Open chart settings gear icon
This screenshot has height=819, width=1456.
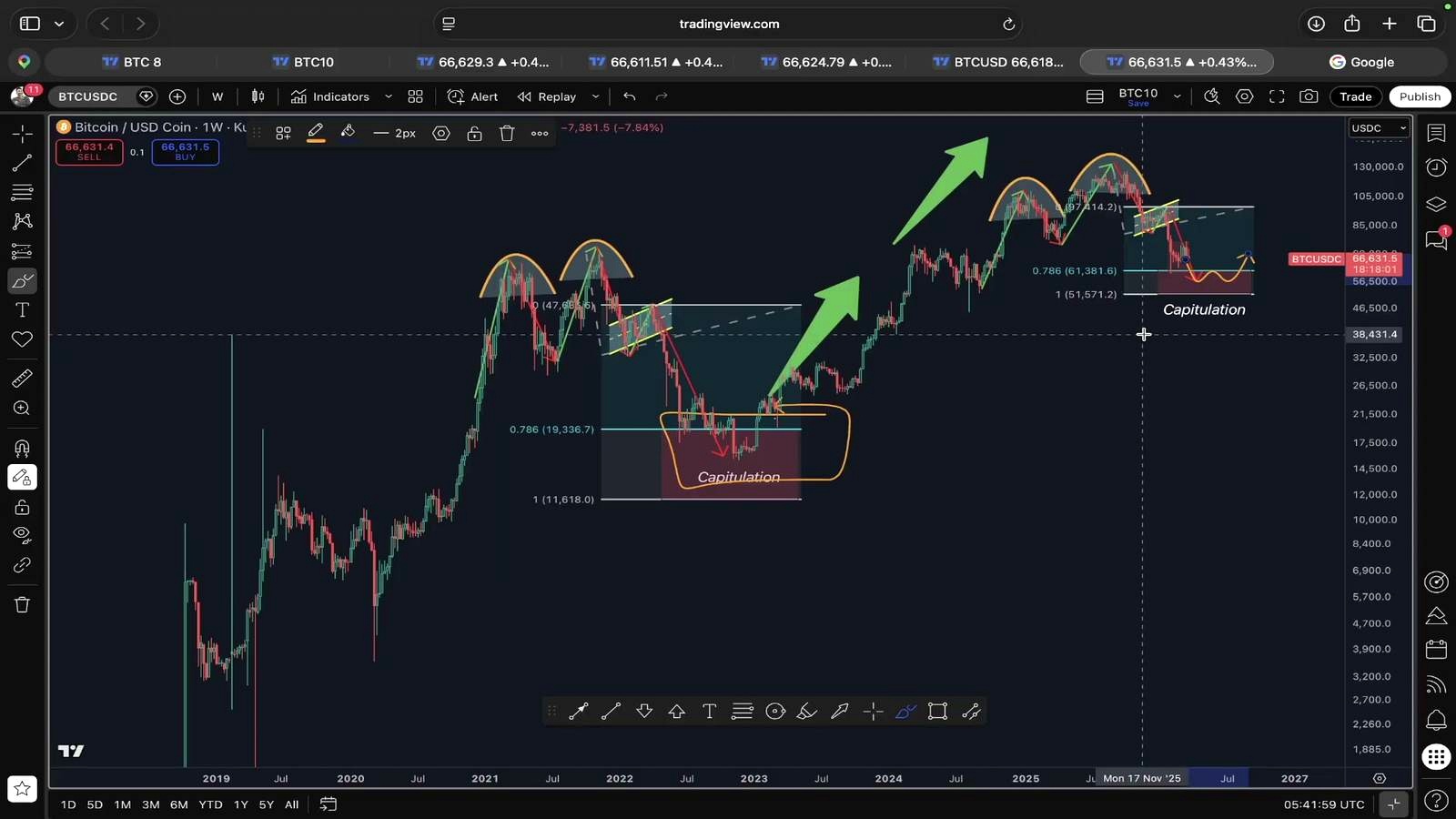click(1244, 96)
